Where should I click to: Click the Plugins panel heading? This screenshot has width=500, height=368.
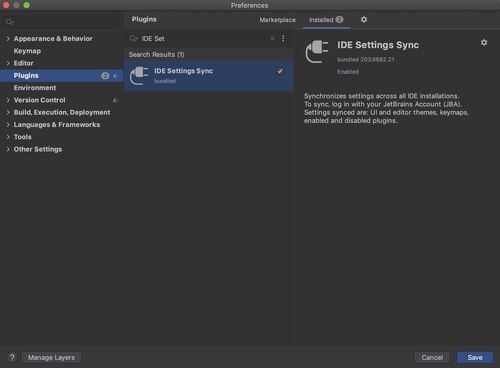144,19
